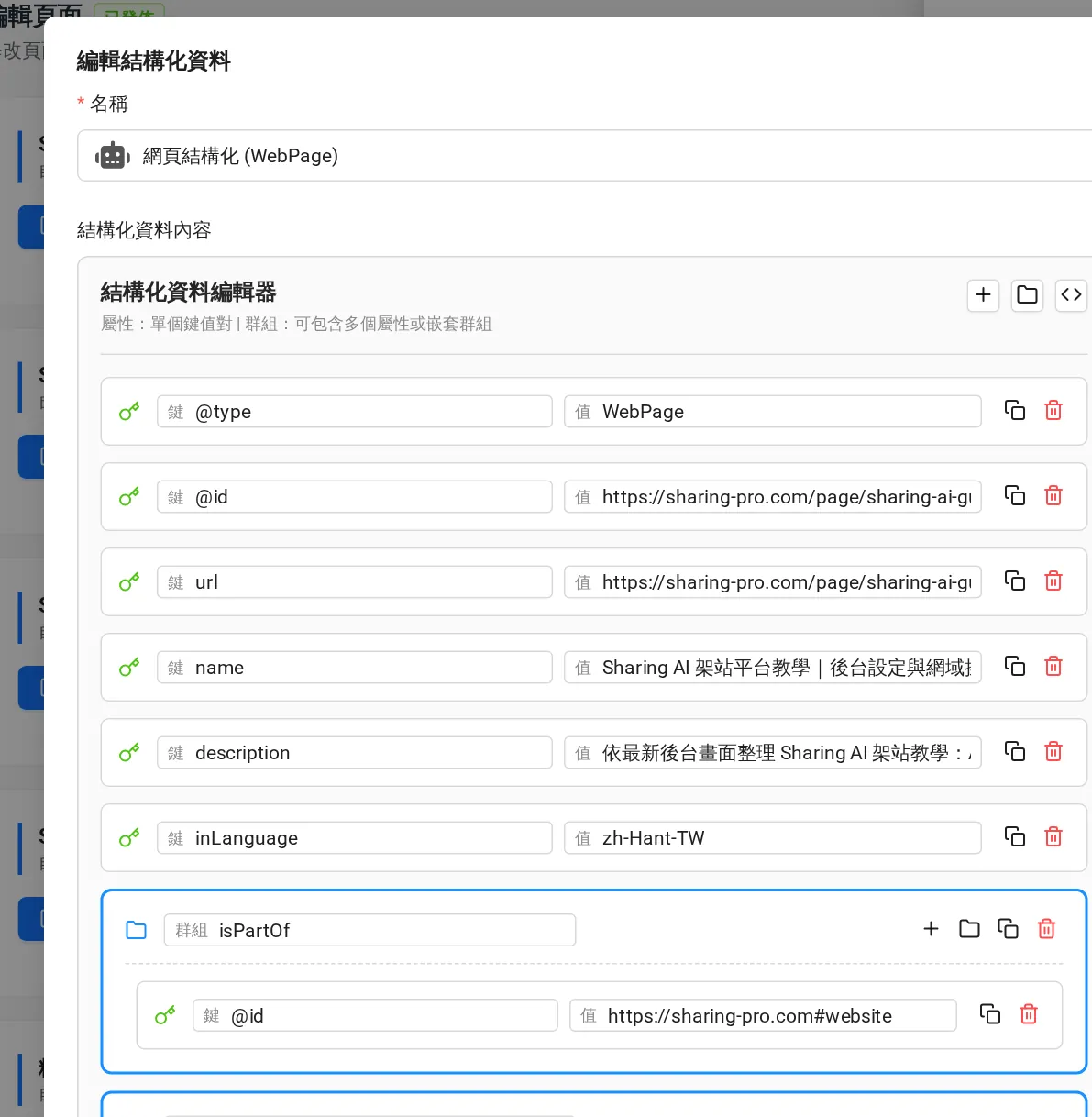Click the key icon of the inLanguage row

[129, 837]
